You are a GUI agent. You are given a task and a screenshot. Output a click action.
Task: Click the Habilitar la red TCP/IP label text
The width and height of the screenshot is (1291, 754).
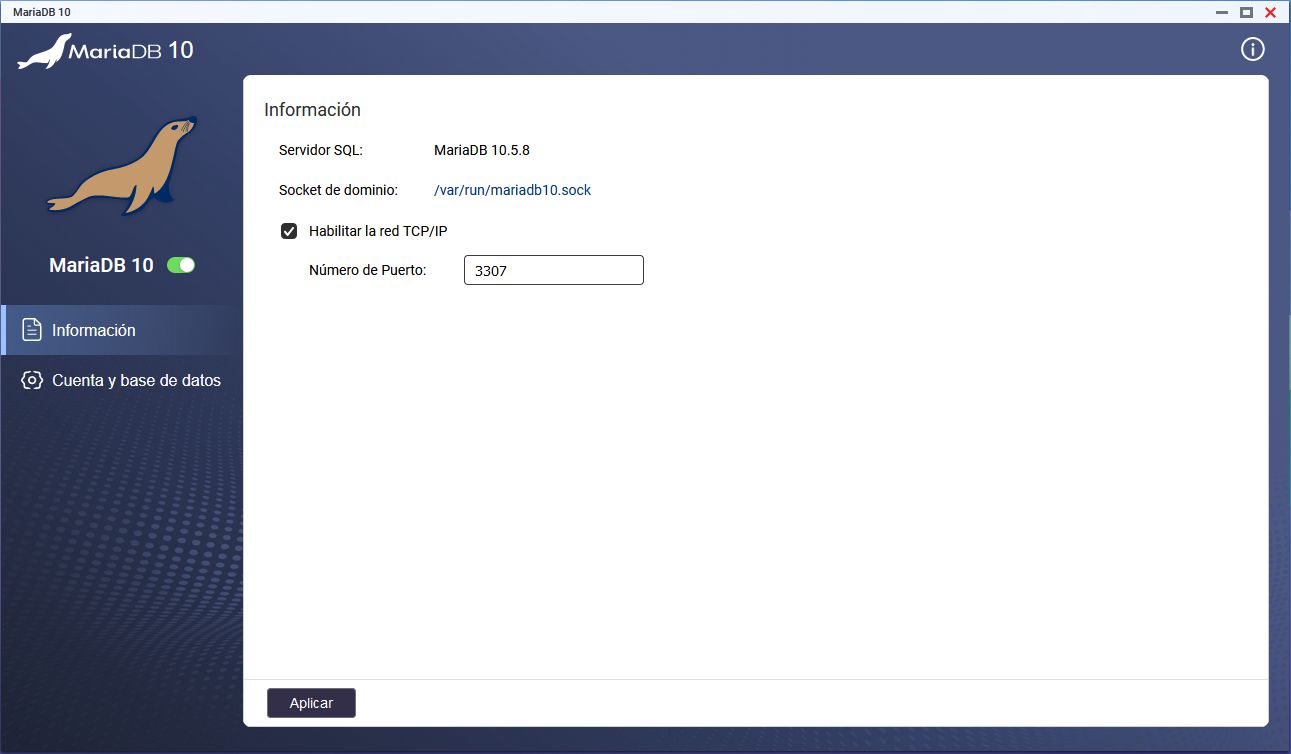378,231
